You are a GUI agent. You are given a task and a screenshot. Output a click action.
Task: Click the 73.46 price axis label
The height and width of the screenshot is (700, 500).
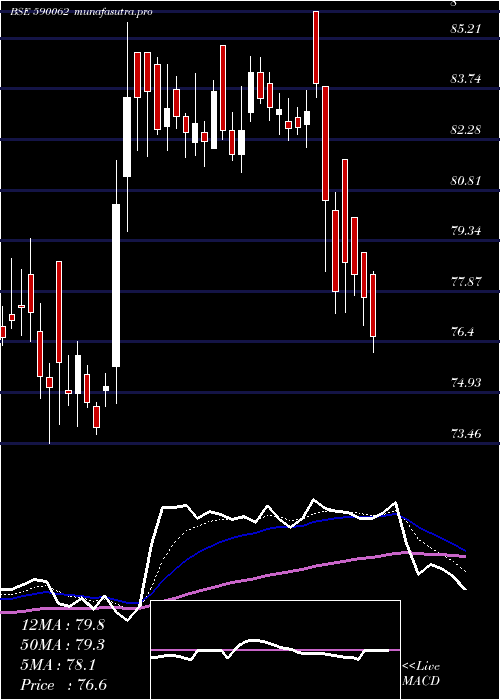466,433
